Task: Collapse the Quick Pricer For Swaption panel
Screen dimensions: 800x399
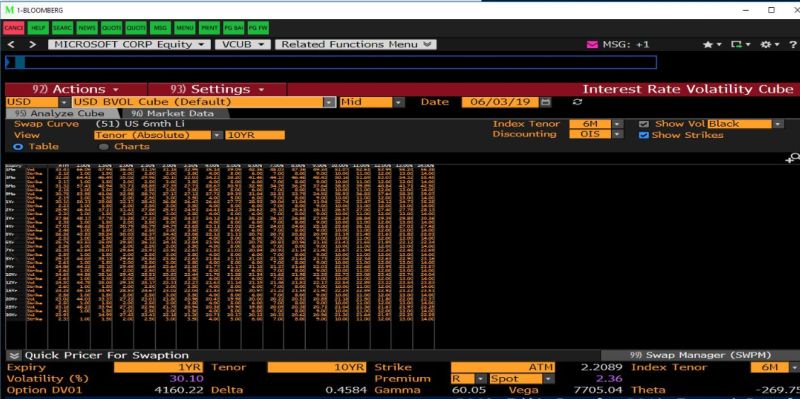Action: point(14,356)
